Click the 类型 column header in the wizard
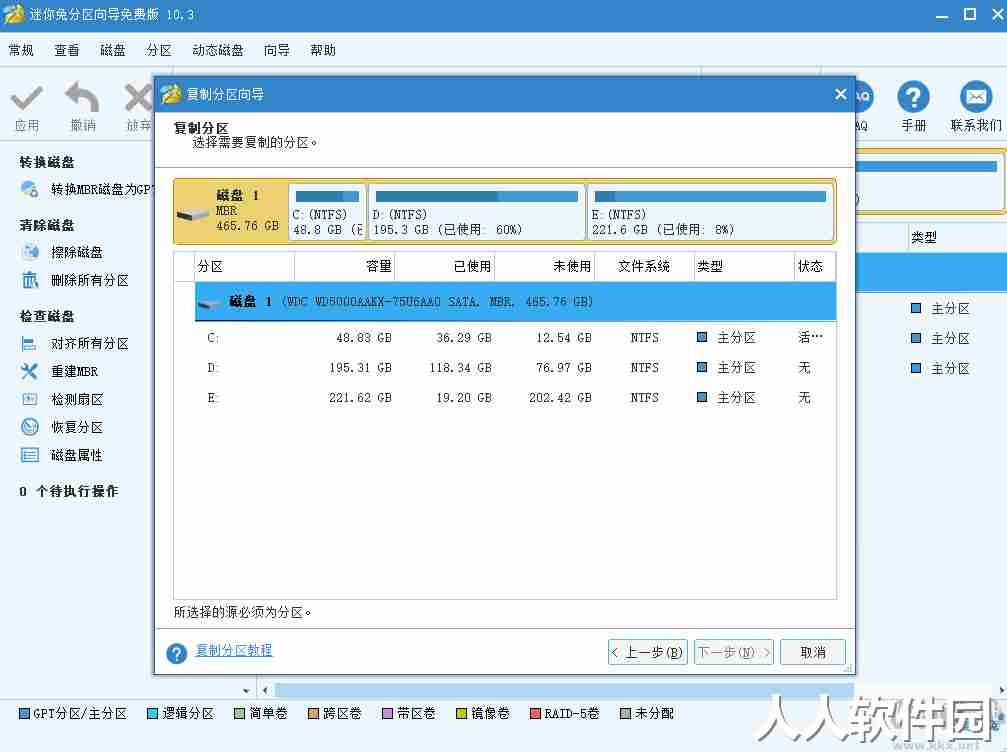 click(x=744, y=267)
